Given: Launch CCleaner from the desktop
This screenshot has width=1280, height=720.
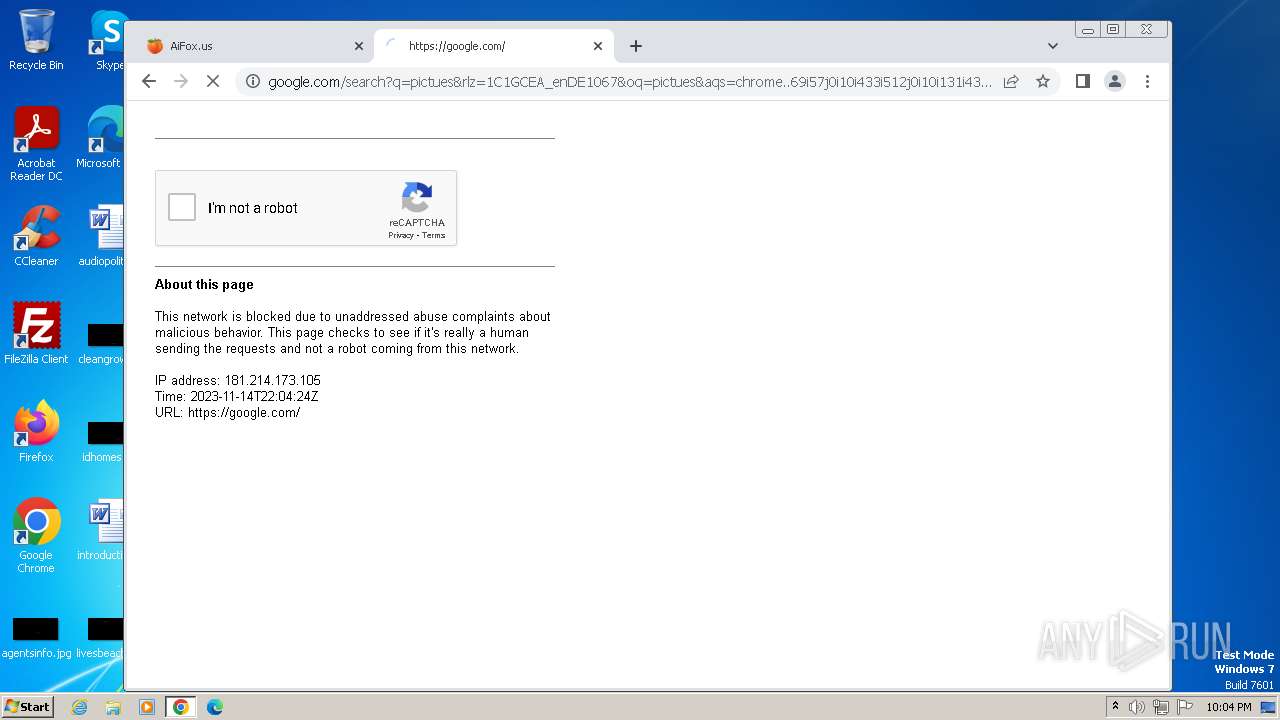Looking at the screenshot, I should pyautogui.click(x=36, y=235).
